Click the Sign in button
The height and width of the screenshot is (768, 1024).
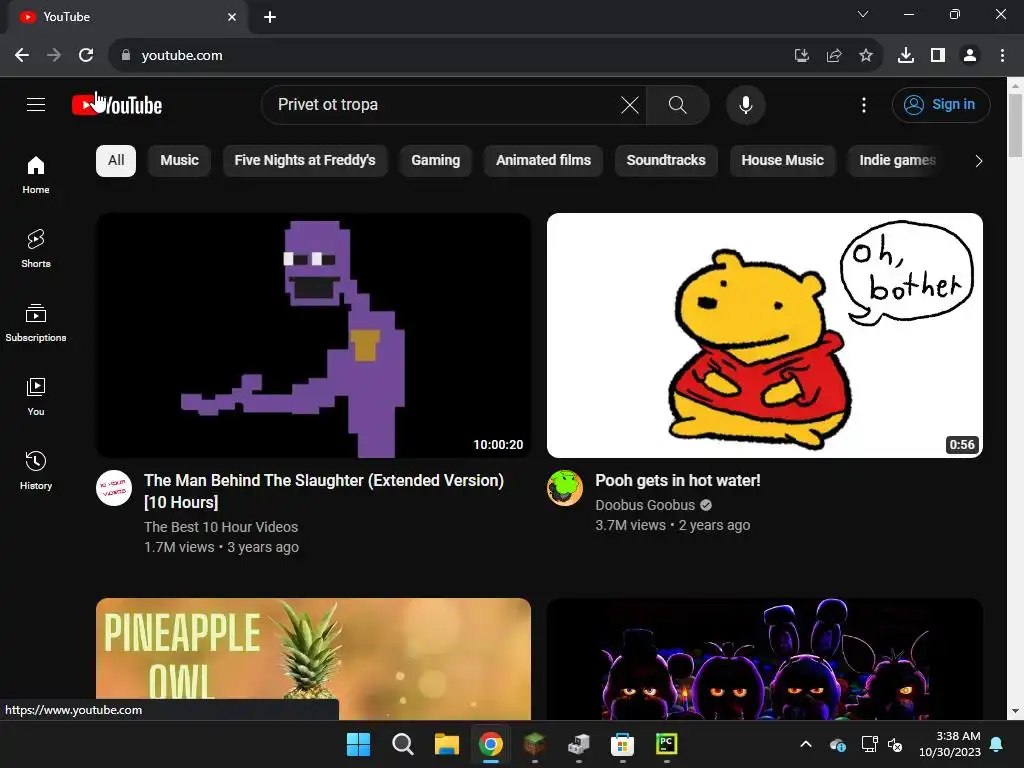pos(941,104)
